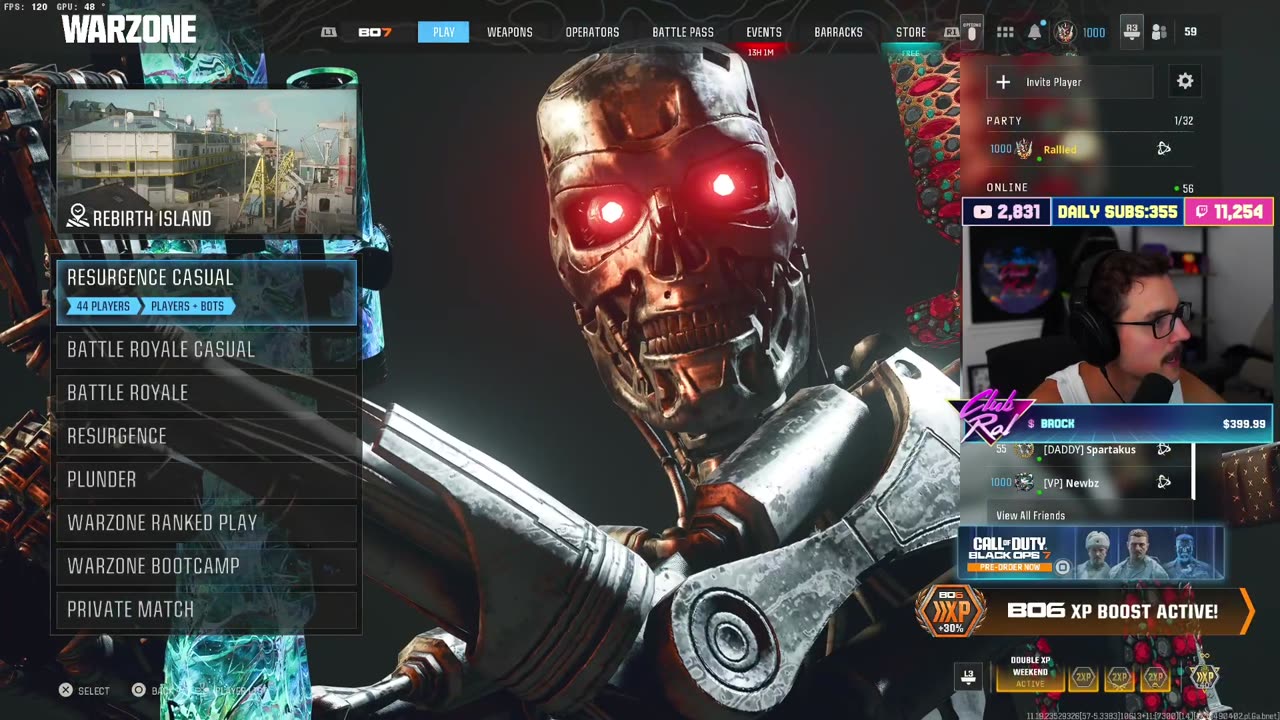The width and height of the screenshot is (1280, 720).
Task: Click platform icon next to Newbz
Action: click(1163, 482)
